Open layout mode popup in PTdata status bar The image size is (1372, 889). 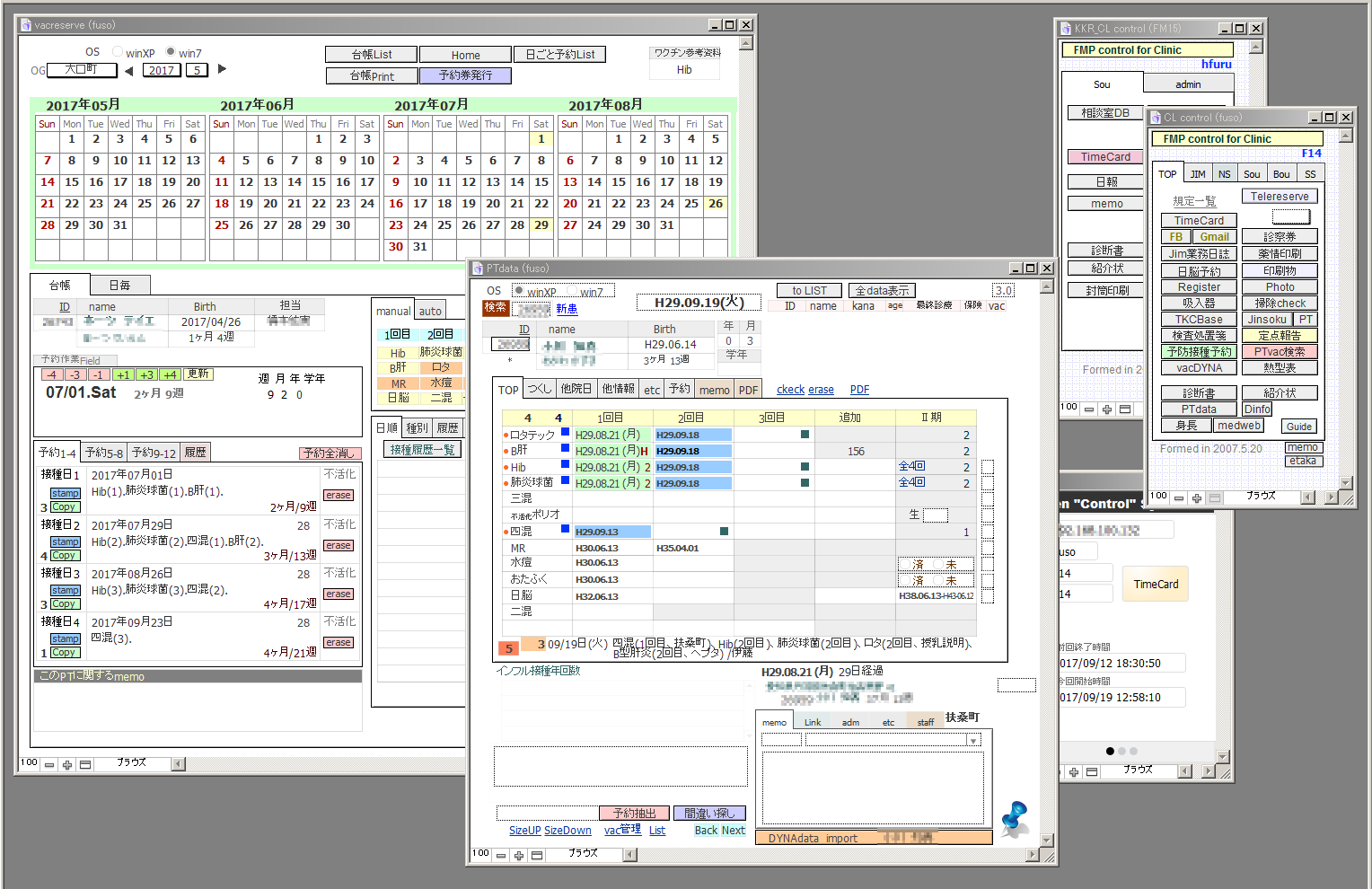click(584, 854)
